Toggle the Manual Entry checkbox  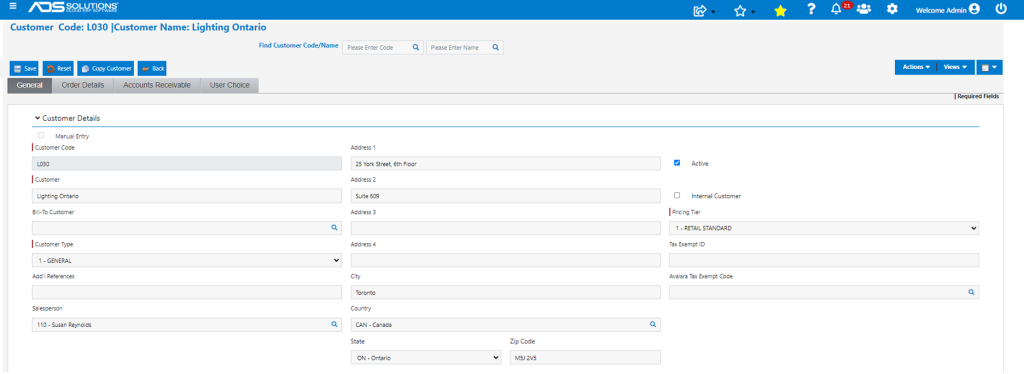(41, 136)
